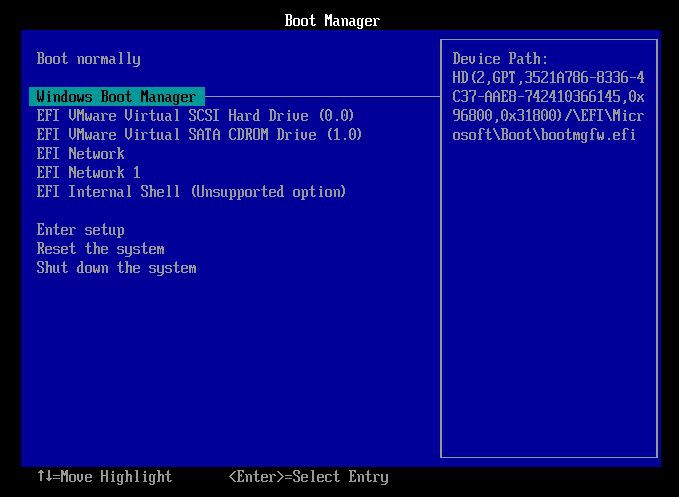Open the Enter setup option
The height and width of the screenshot is (497, 679).
click(x=81, y=230)
